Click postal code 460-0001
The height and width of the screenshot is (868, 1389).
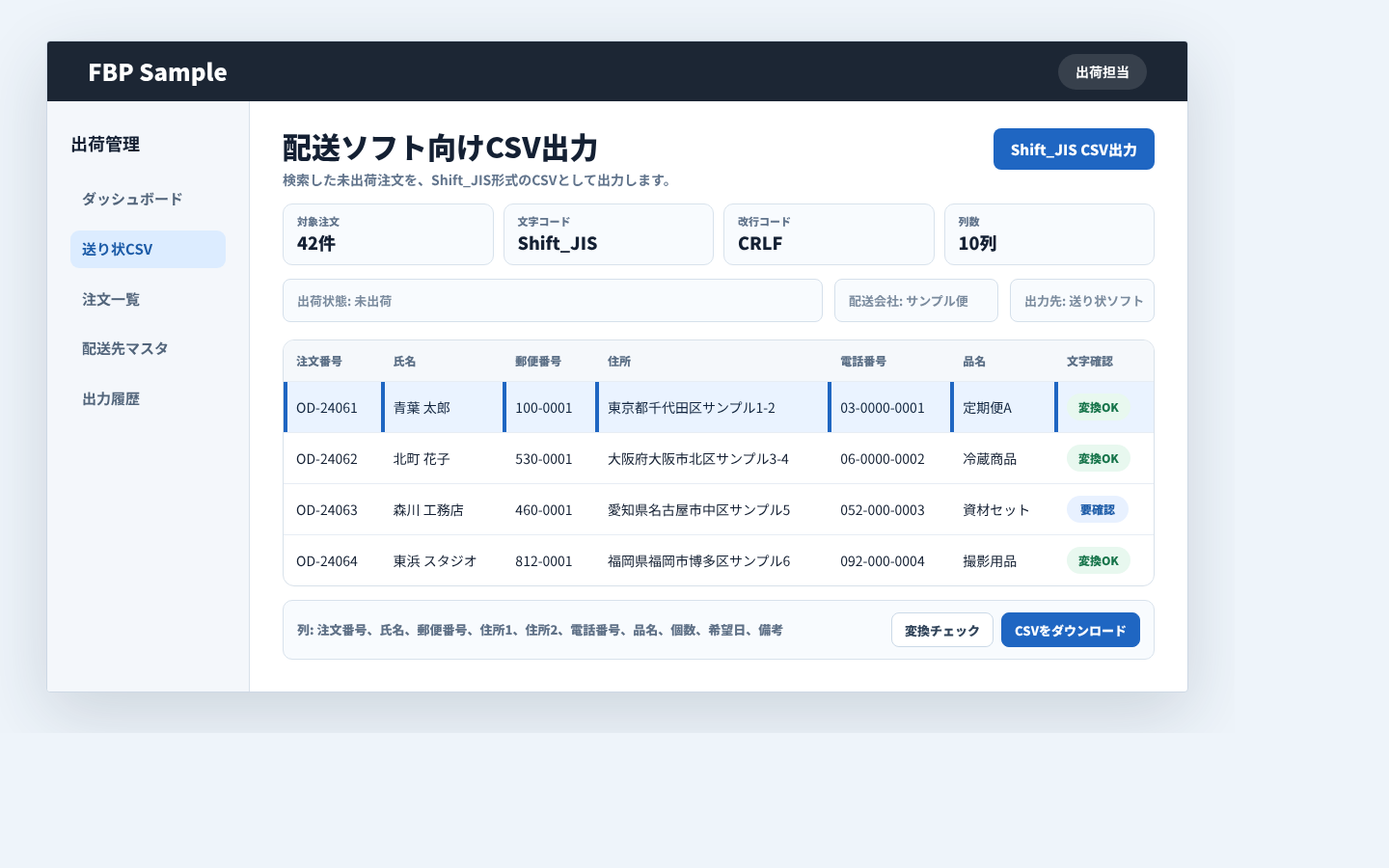[x=544, y=510]
